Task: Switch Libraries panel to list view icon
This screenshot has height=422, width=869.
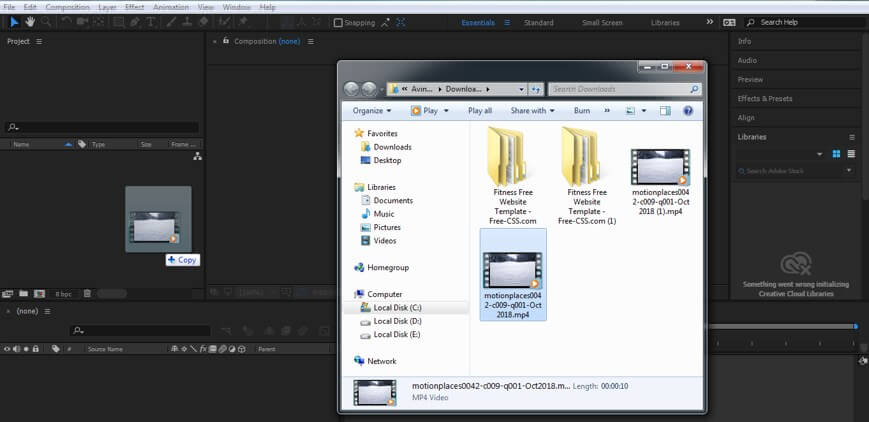Action: (x=850, y=154)
